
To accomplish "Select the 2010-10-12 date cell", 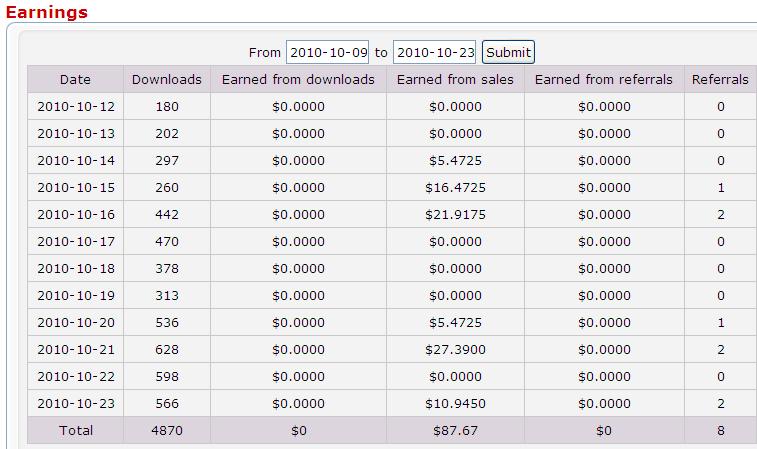I will (x=76, y=107).
